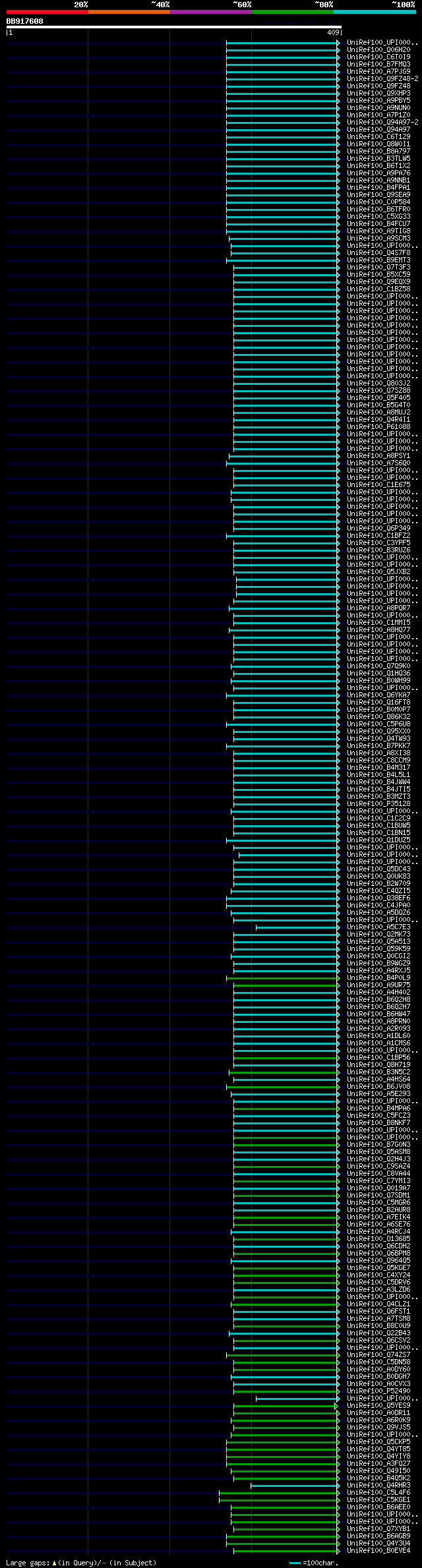Click the cyan ~100% identity color segment
Screen dimensions: 422x1568
tap(375, 12)
